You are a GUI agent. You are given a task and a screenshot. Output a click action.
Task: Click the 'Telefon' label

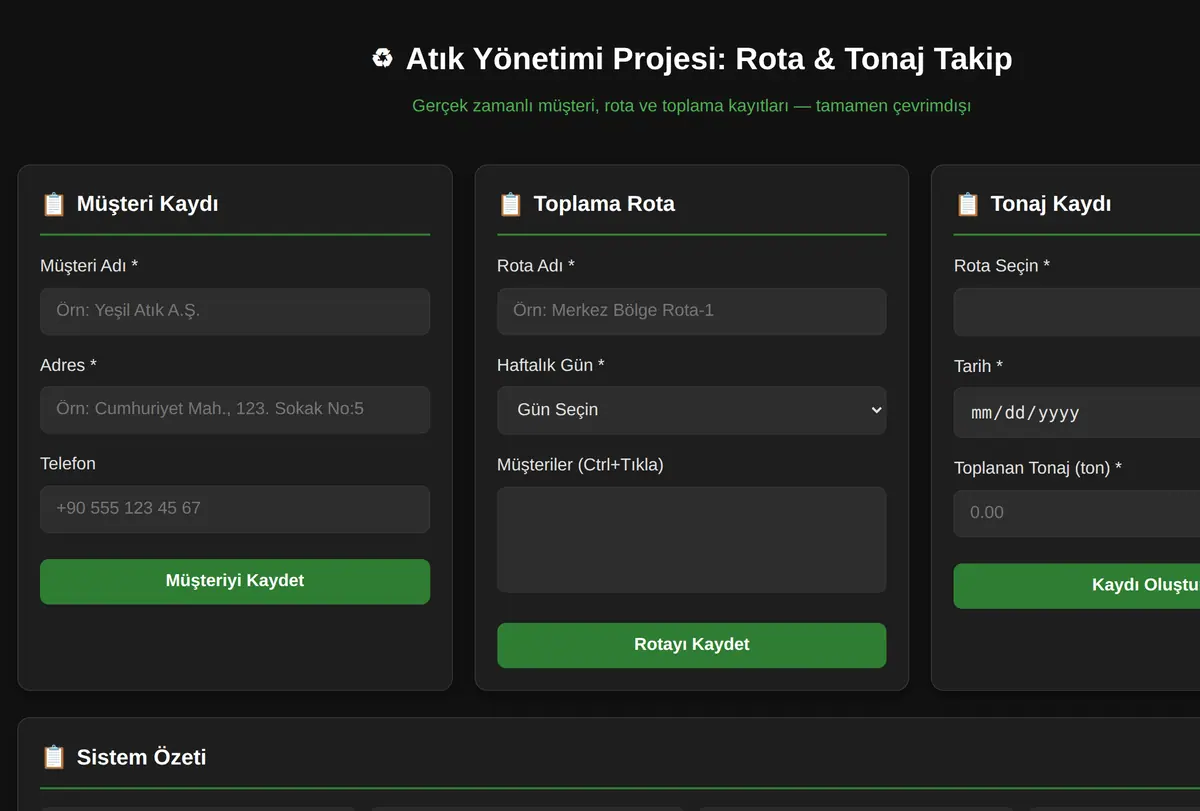[x=68, y=463]
